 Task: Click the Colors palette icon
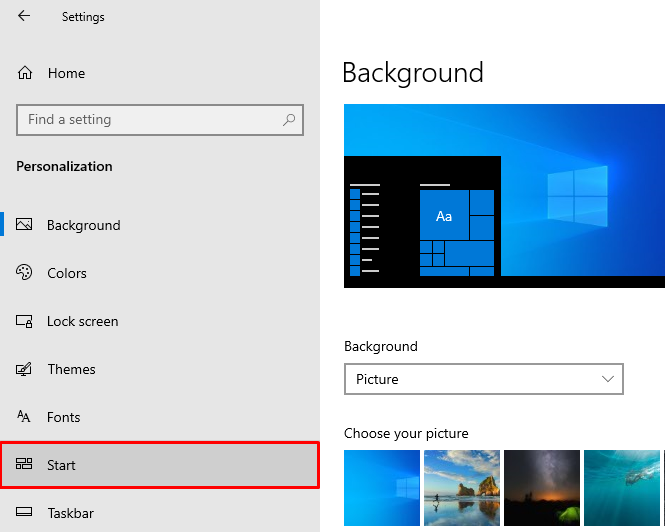coord(24,272)
